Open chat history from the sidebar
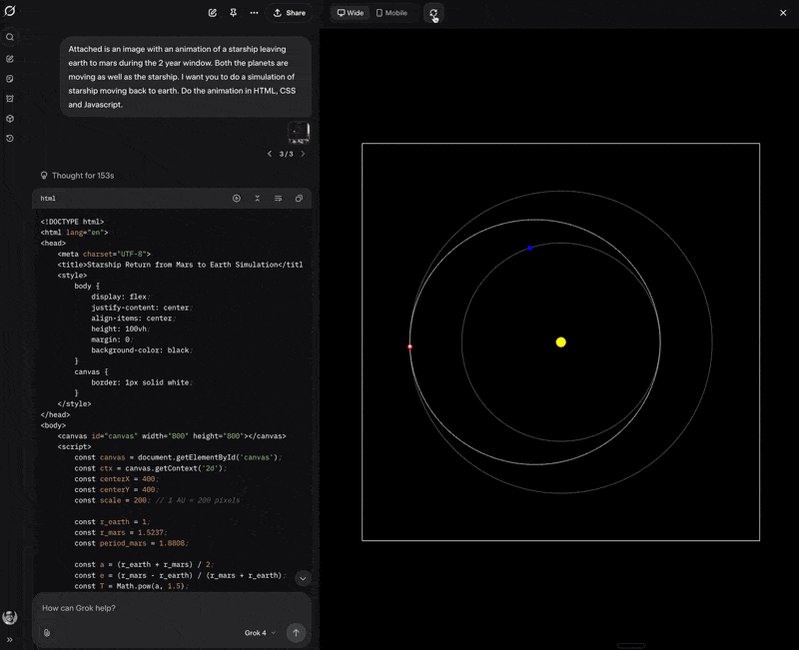The height and width of the screenshot is (650, 799). pos(10,139)
